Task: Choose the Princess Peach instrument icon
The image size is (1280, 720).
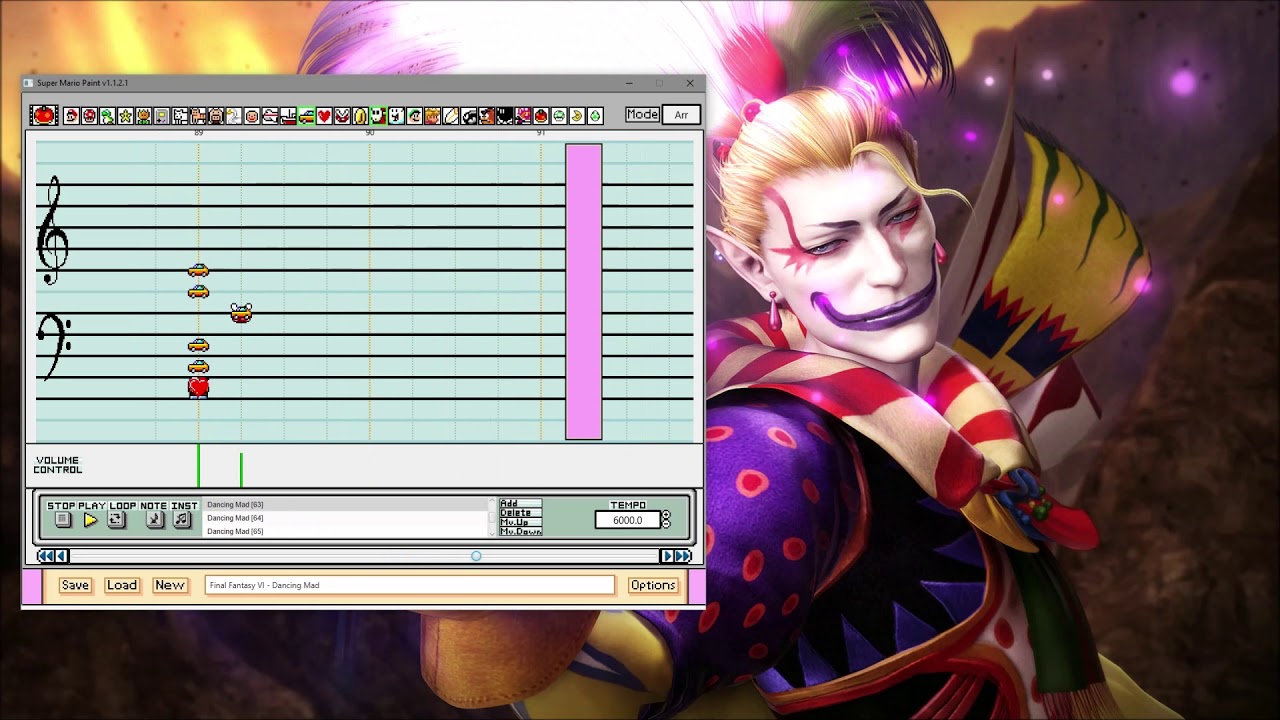Action: coord(432,116)
